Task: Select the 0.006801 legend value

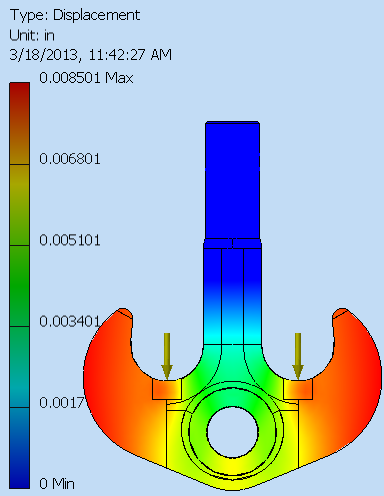Action: pos(70,159)
